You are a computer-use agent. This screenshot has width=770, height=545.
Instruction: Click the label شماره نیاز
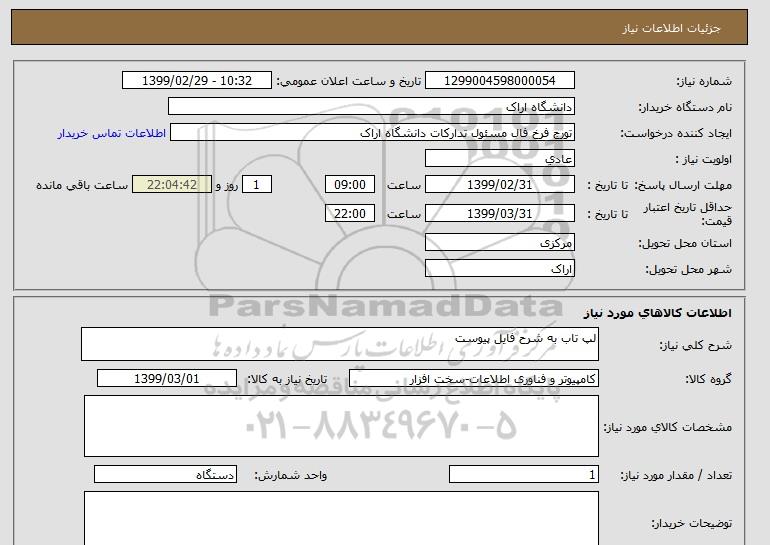[x=704, y=81]
